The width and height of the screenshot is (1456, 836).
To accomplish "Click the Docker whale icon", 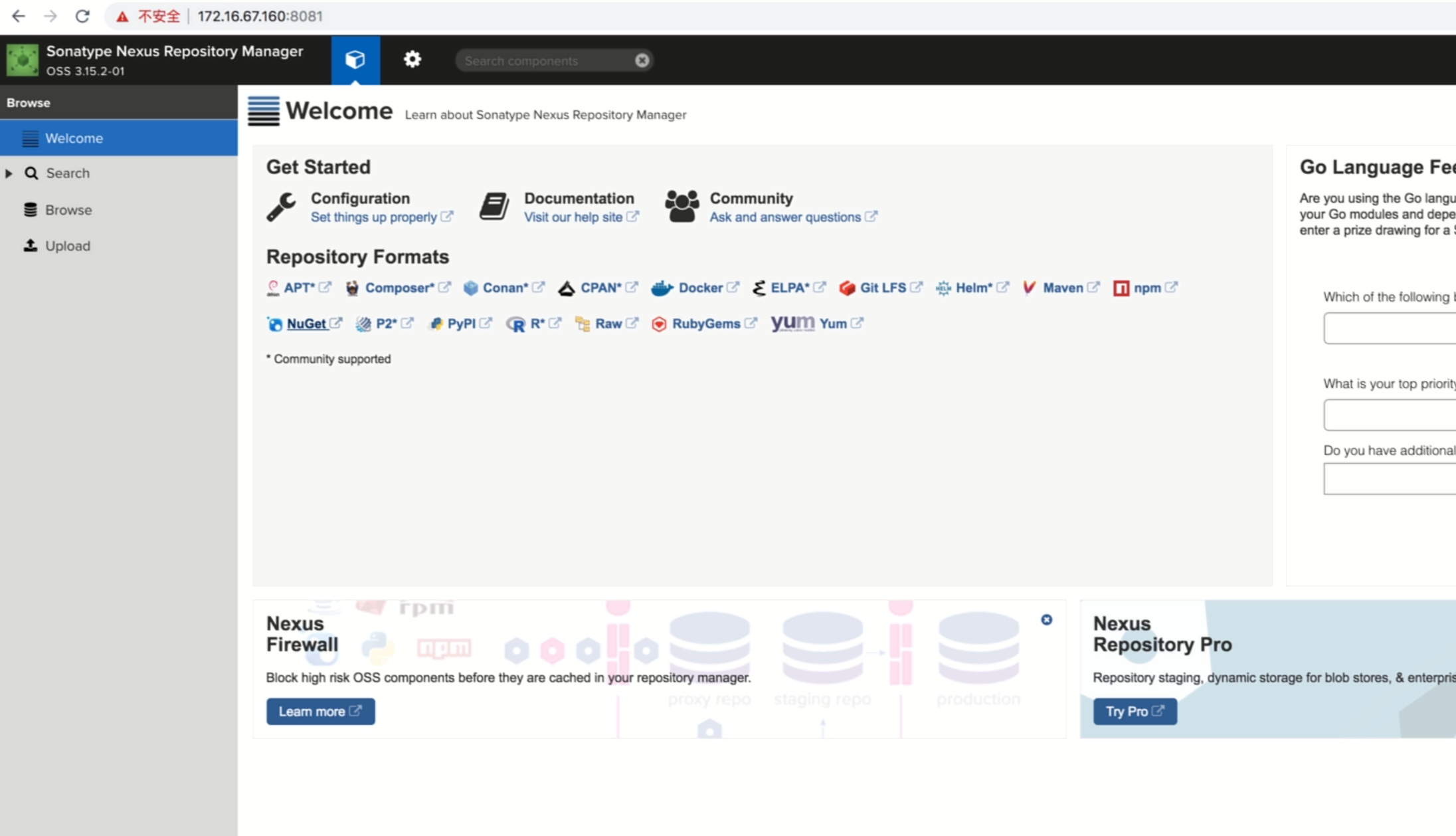I will [x=662, y=288].
